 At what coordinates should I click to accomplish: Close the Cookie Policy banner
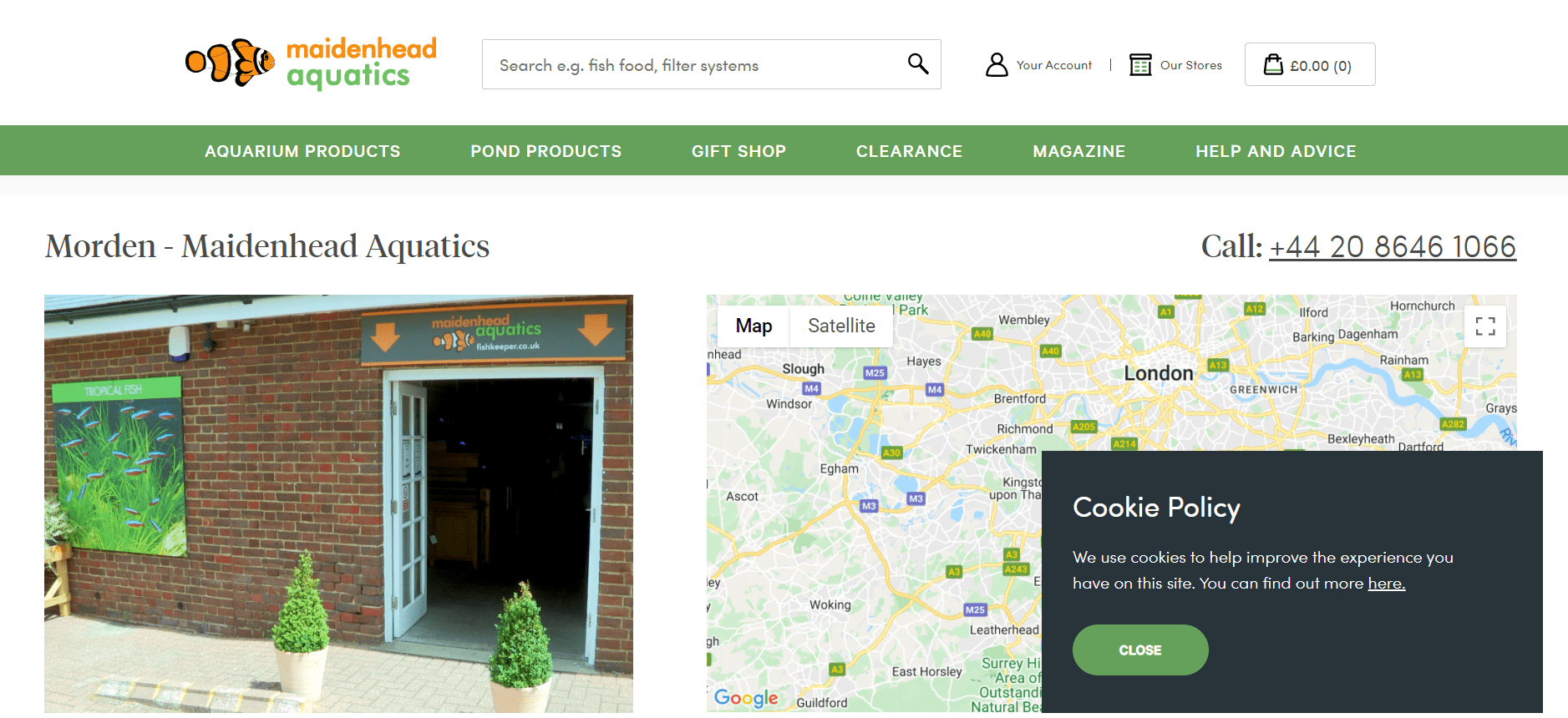[1140, 650]
